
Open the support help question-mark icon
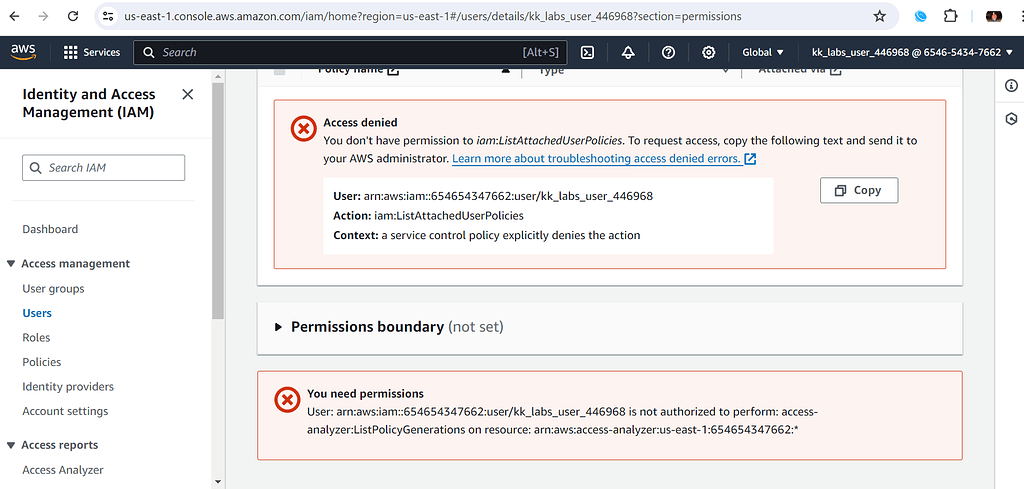tap(668, 52)
